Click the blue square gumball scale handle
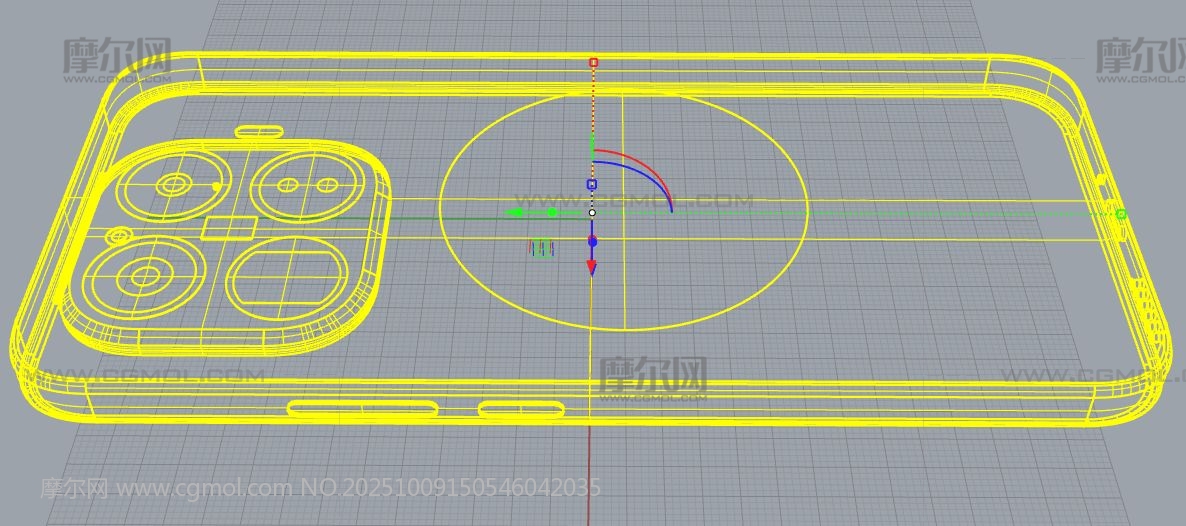 tap(591, 184)
